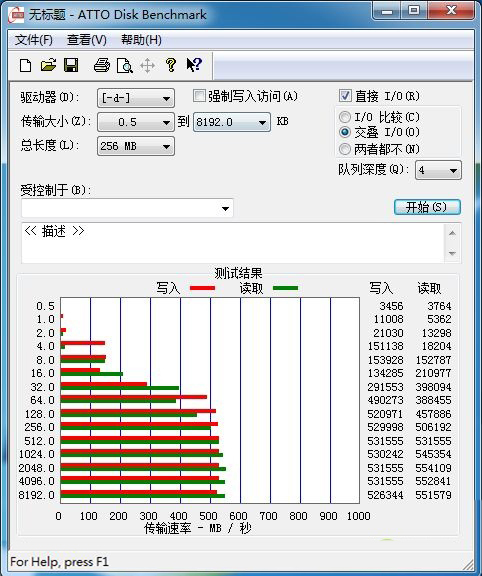Click write value 151138 for the 4.0 row
Viewport: 482px width, 576px height.
tap(385, 346)
